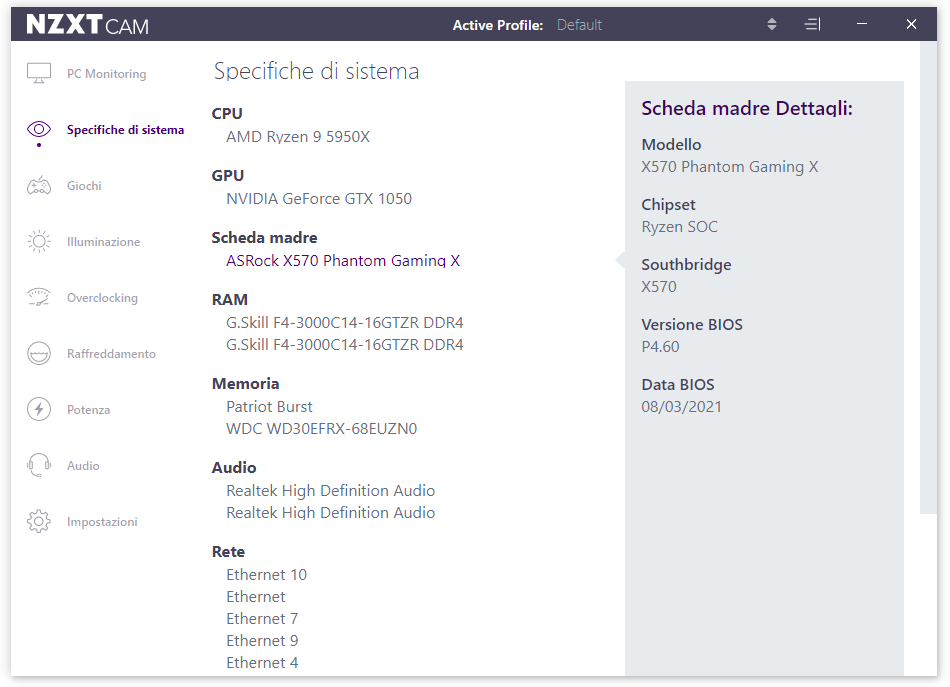The height and width of the screenshot is (687, 950).
Task: Click the Scheda madre section label
Action: pyautogui.click(x=265, y=237)
